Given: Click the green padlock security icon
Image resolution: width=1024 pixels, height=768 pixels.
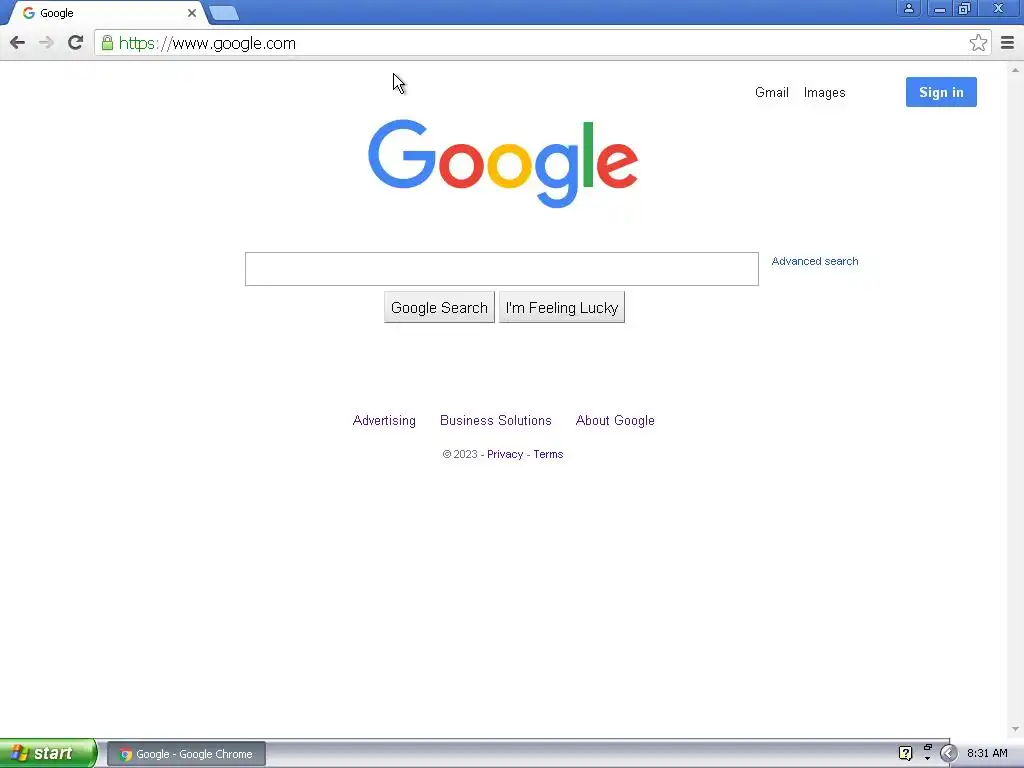Looking at the screenshot, I should (x=107, y=43).
